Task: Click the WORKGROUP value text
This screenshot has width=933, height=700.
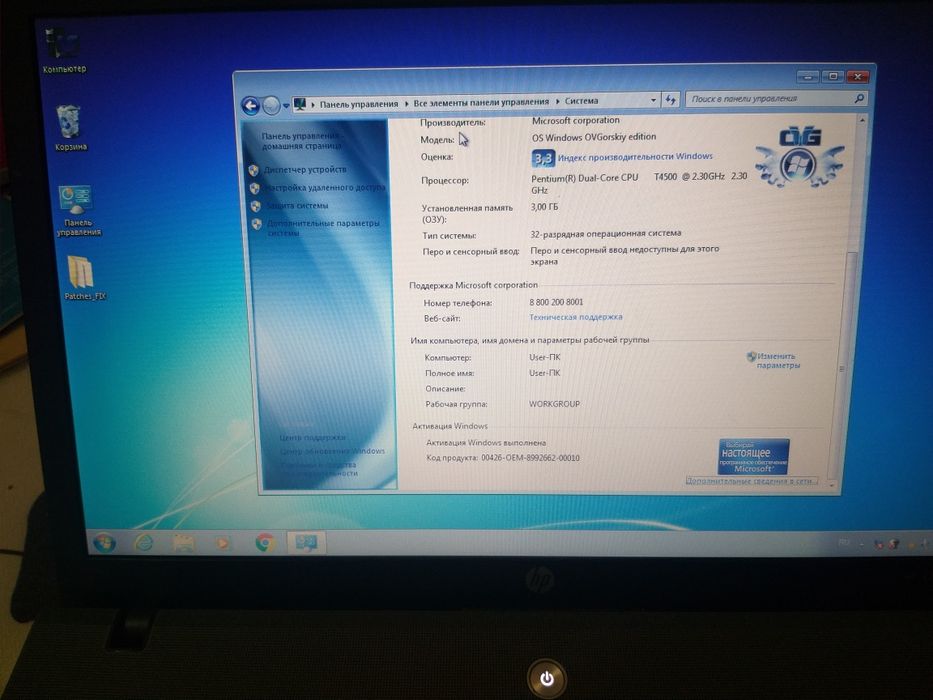Action: click(x=554, y=404)
